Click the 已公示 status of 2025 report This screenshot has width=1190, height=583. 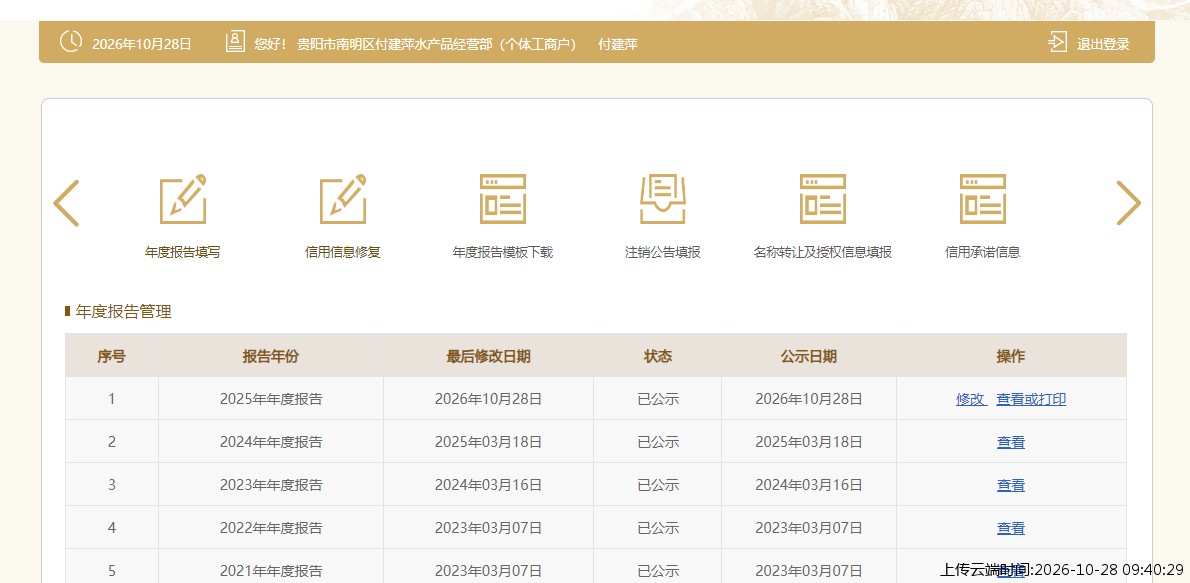click(x=658, y=399)
